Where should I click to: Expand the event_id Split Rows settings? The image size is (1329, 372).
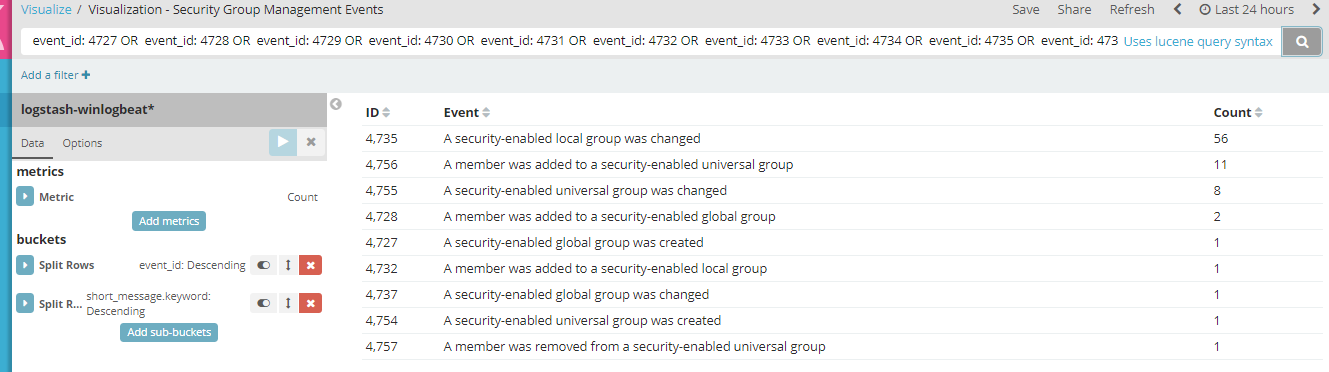click(26, 265)
